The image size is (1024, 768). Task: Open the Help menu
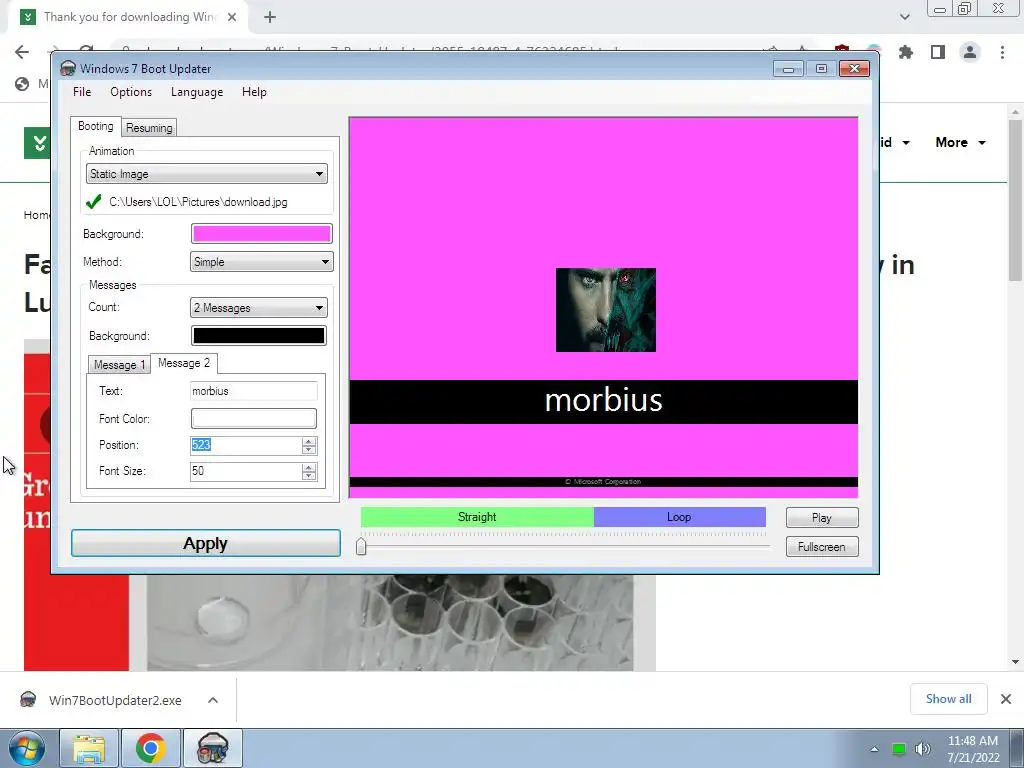[254, 92]
